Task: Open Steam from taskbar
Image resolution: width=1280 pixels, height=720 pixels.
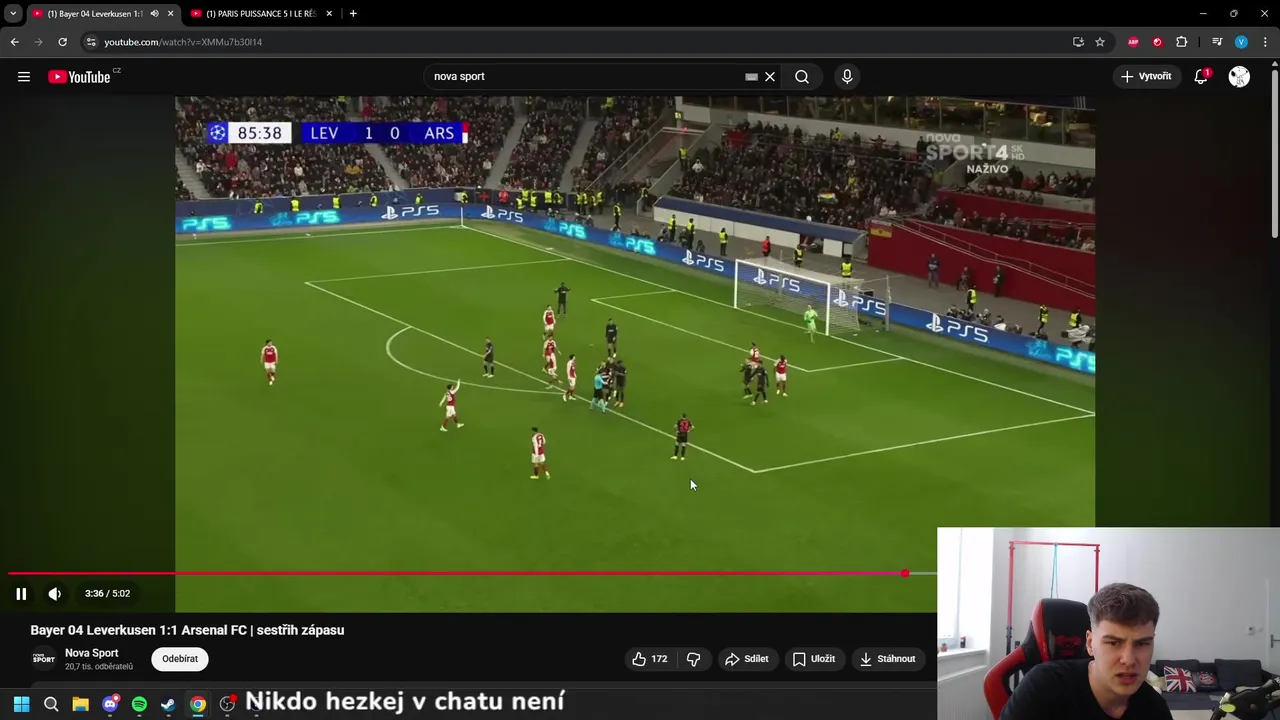Action: coord(168,704)
